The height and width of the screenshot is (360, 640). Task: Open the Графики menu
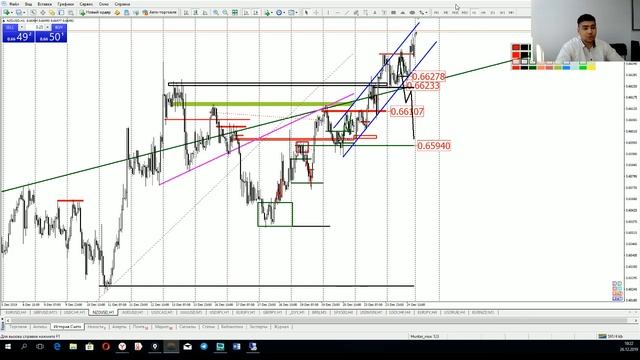(65, 4)
